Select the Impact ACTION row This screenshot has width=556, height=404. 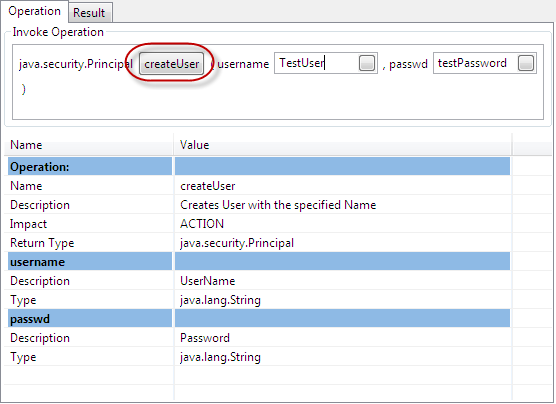tap(259, 224)
